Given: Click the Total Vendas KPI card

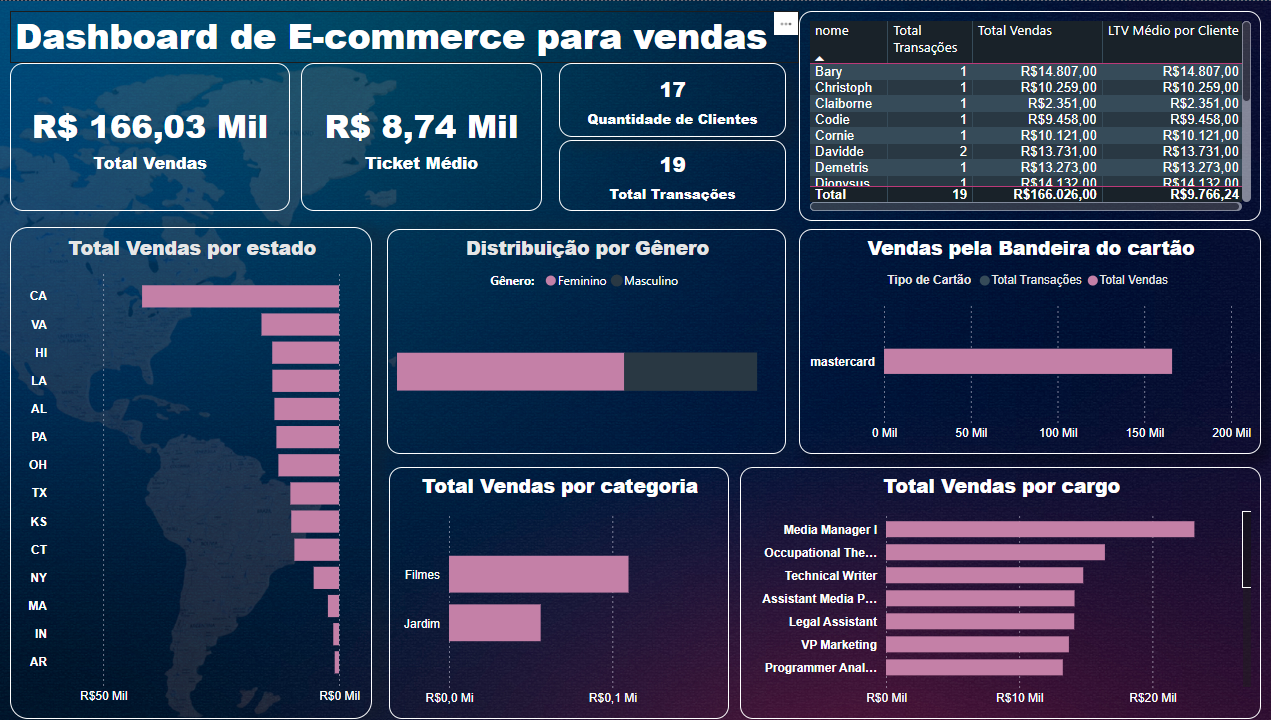Looking at the screenshot, I should tap(149, 137).
